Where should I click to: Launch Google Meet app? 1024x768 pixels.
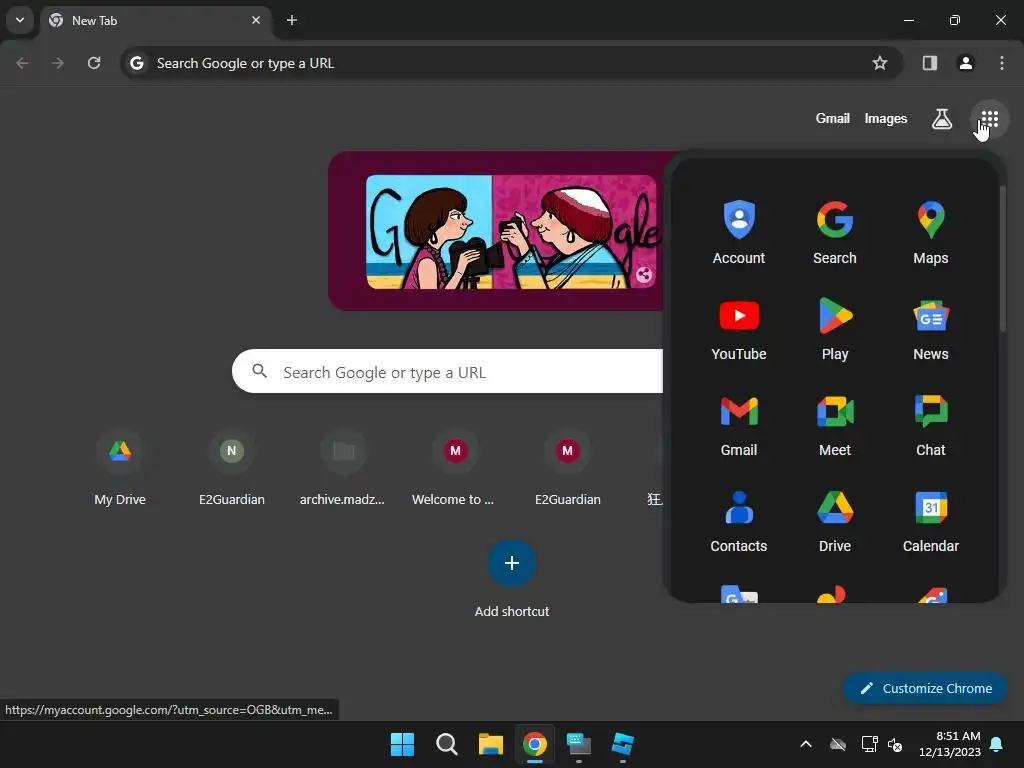coord(835,424)
